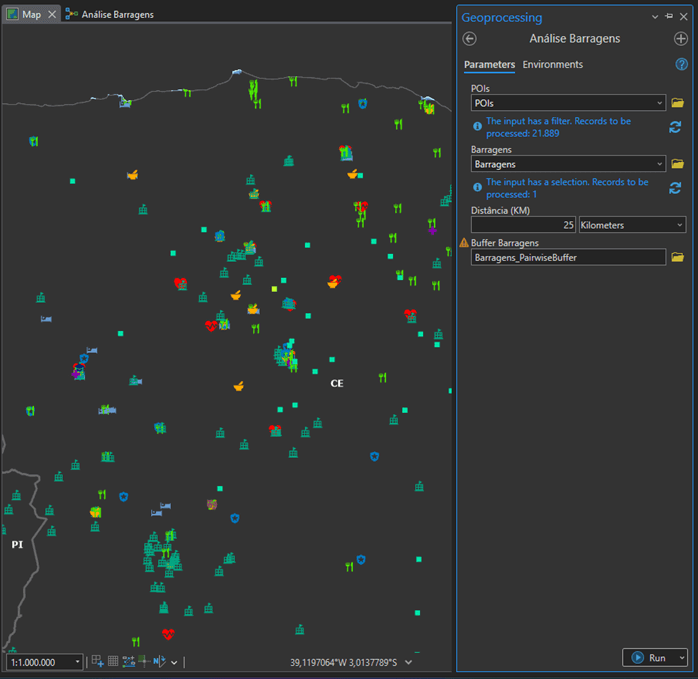Browse for Barragens input with folder icon
The width and height of the screenshot is (698, 679).
point(677,164)
